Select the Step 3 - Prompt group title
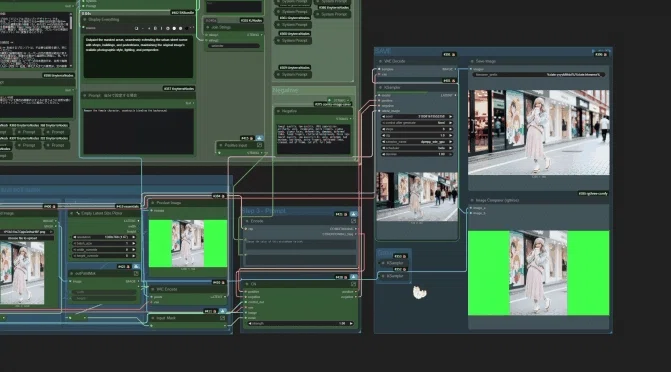 pyautogui.click(x=264, y=211)
